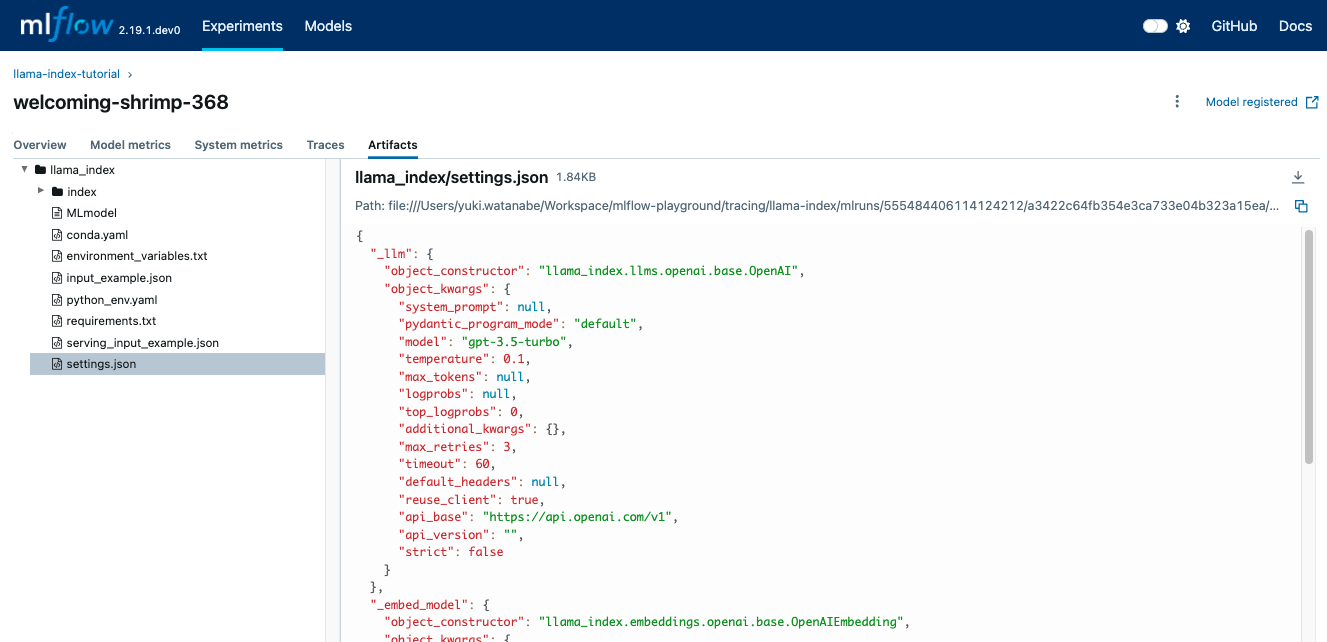Go to llama-index-tutorial experiment breadcrumb
1327x642 pixels.
(66, 74)
